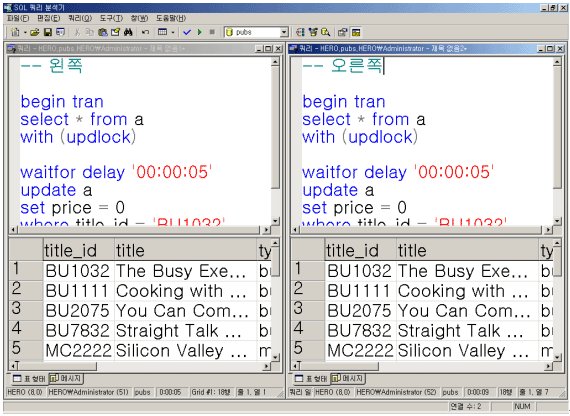Select the 표 형태 tab in left query window

[x=29, y=379]
